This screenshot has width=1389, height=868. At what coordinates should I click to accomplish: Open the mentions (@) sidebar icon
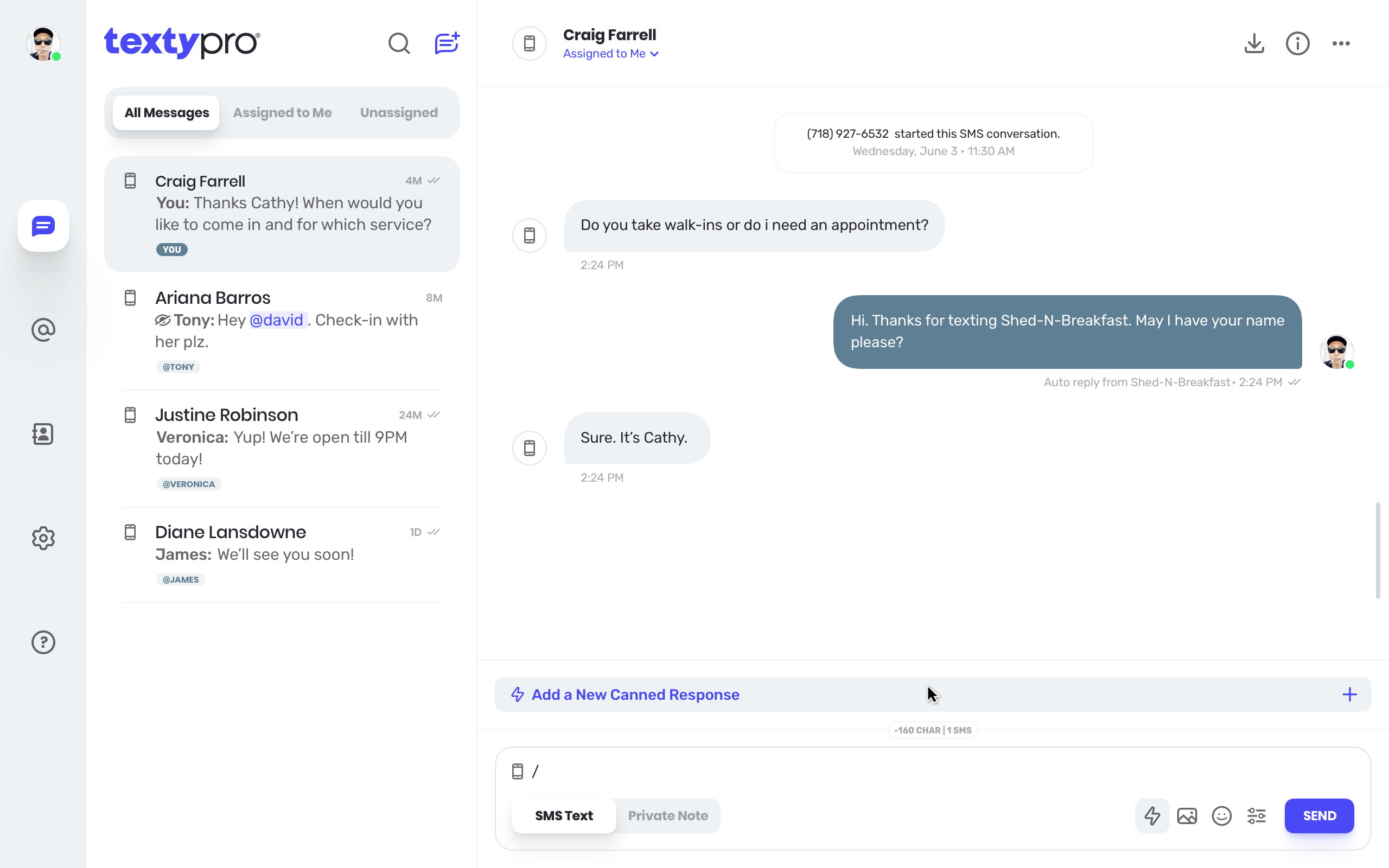click(43, 330)
